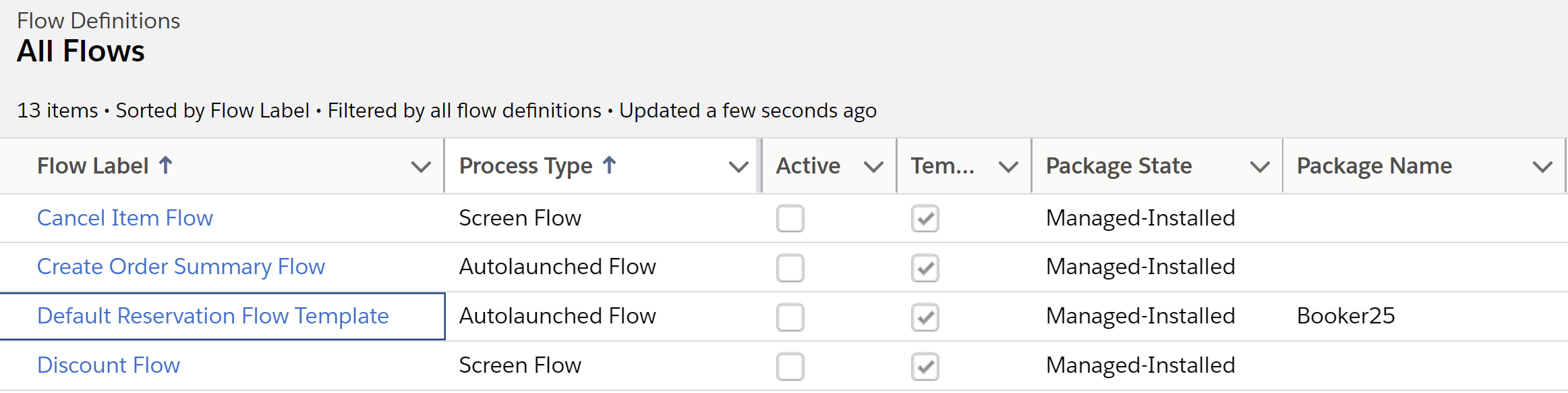1568x393 pixels.
Task: Click Template checkbox in Cancel Item Flow row
Action: 925,218
